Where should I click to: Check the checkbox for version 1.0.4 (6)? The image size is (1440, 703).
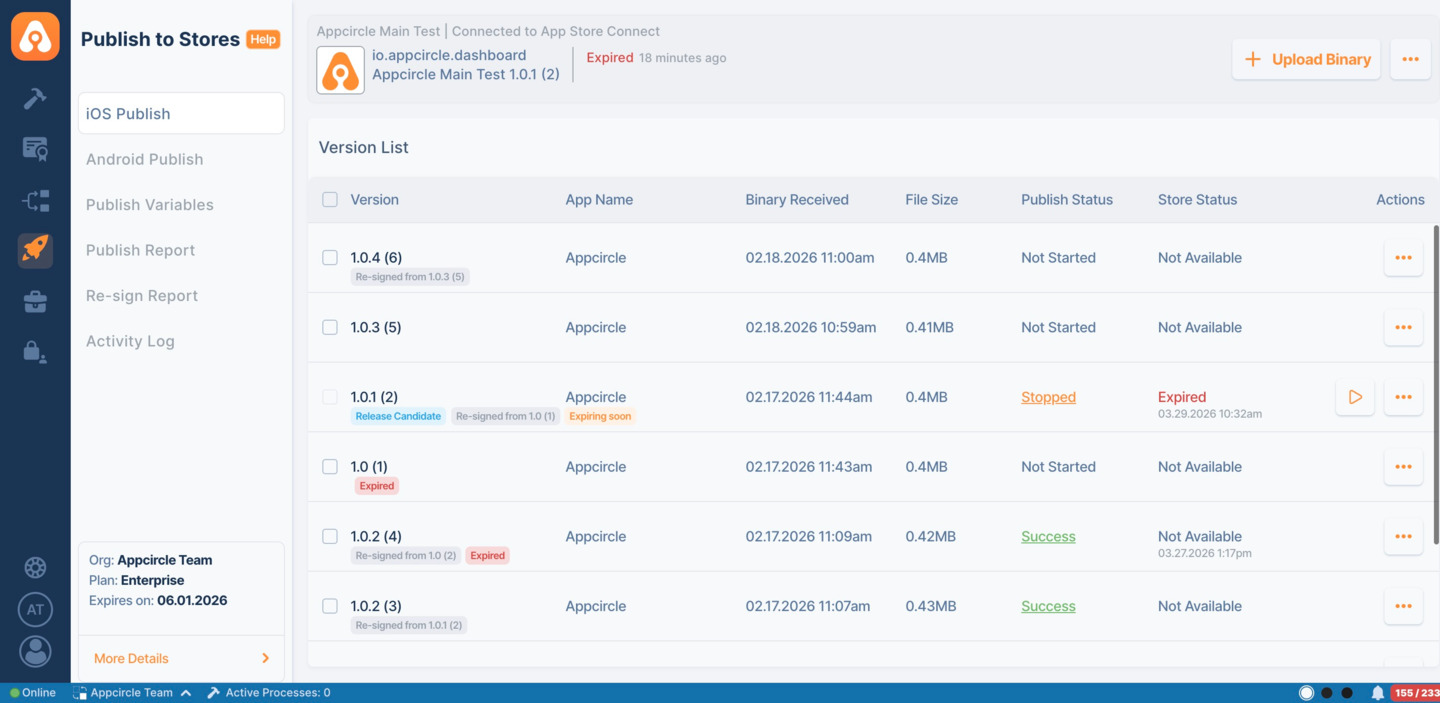tap(330, 257)
